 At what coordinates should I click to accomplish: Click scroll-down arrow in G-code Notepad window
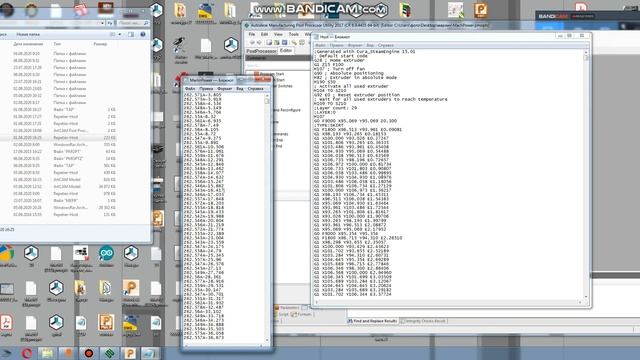coord(586,297)
